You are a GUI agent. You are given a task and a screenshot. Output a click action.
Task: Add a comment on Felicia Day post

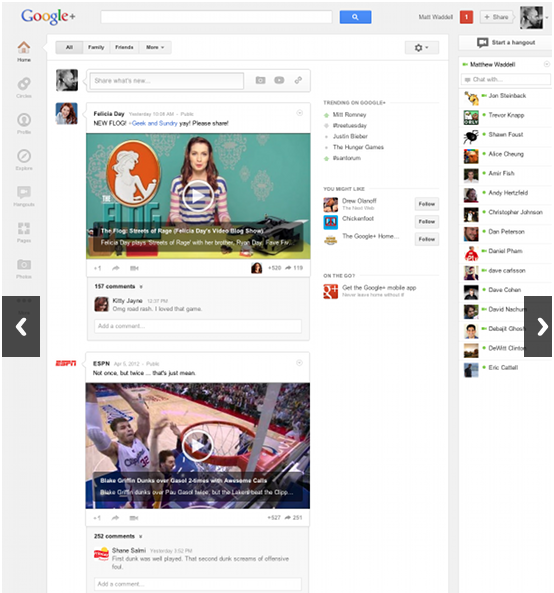click(x=198, y=326)
